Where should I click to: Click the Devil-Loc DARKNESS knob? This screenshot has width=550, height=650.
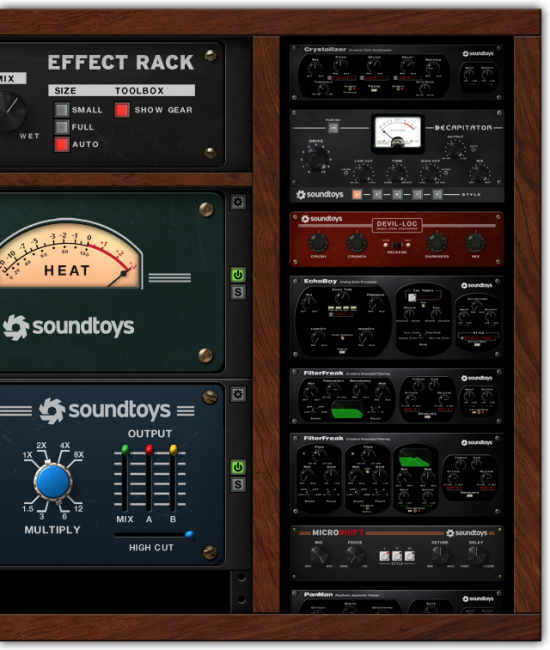click(437, 243)
